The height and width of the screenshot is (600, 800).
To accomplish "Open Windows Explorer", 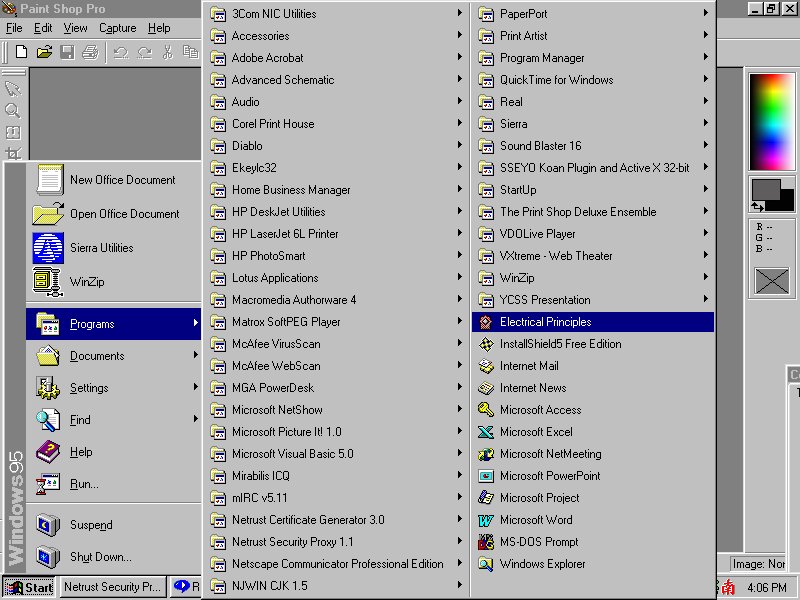I will pos(542,564).
